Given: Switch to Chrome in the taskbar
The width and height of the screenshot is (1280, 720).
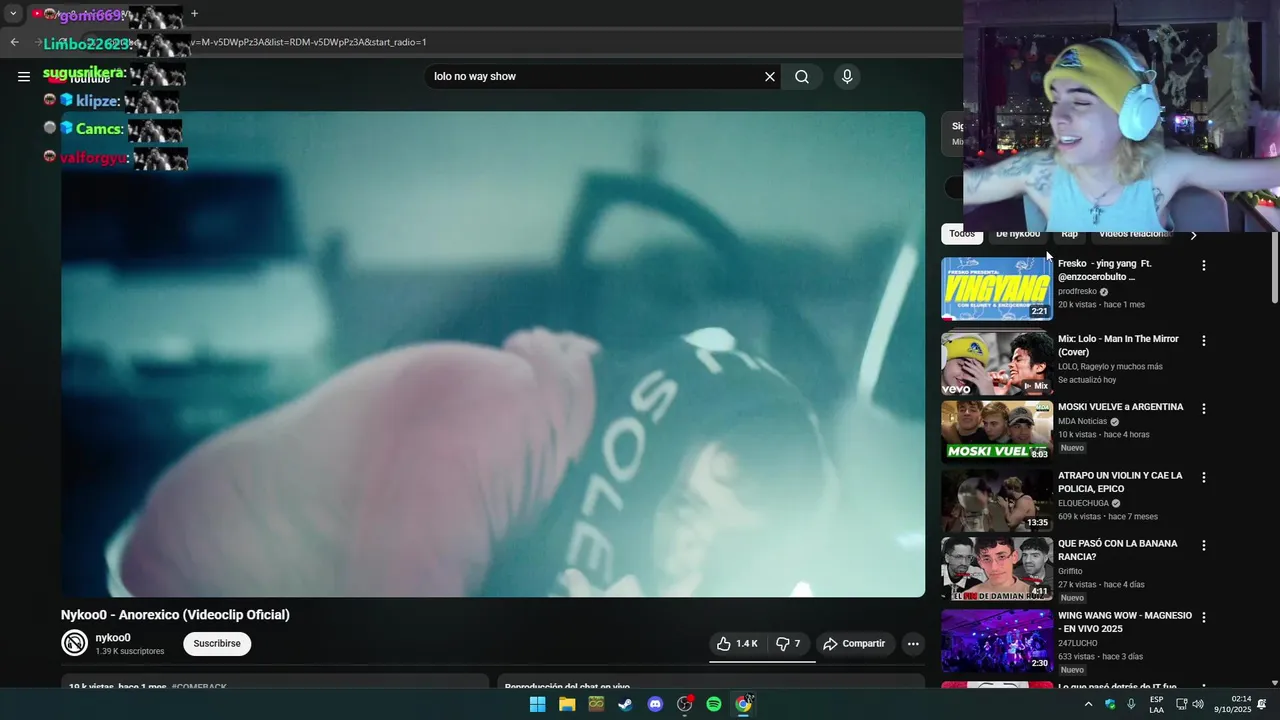Looking at the screenshot, I should [x=743, y=704].
